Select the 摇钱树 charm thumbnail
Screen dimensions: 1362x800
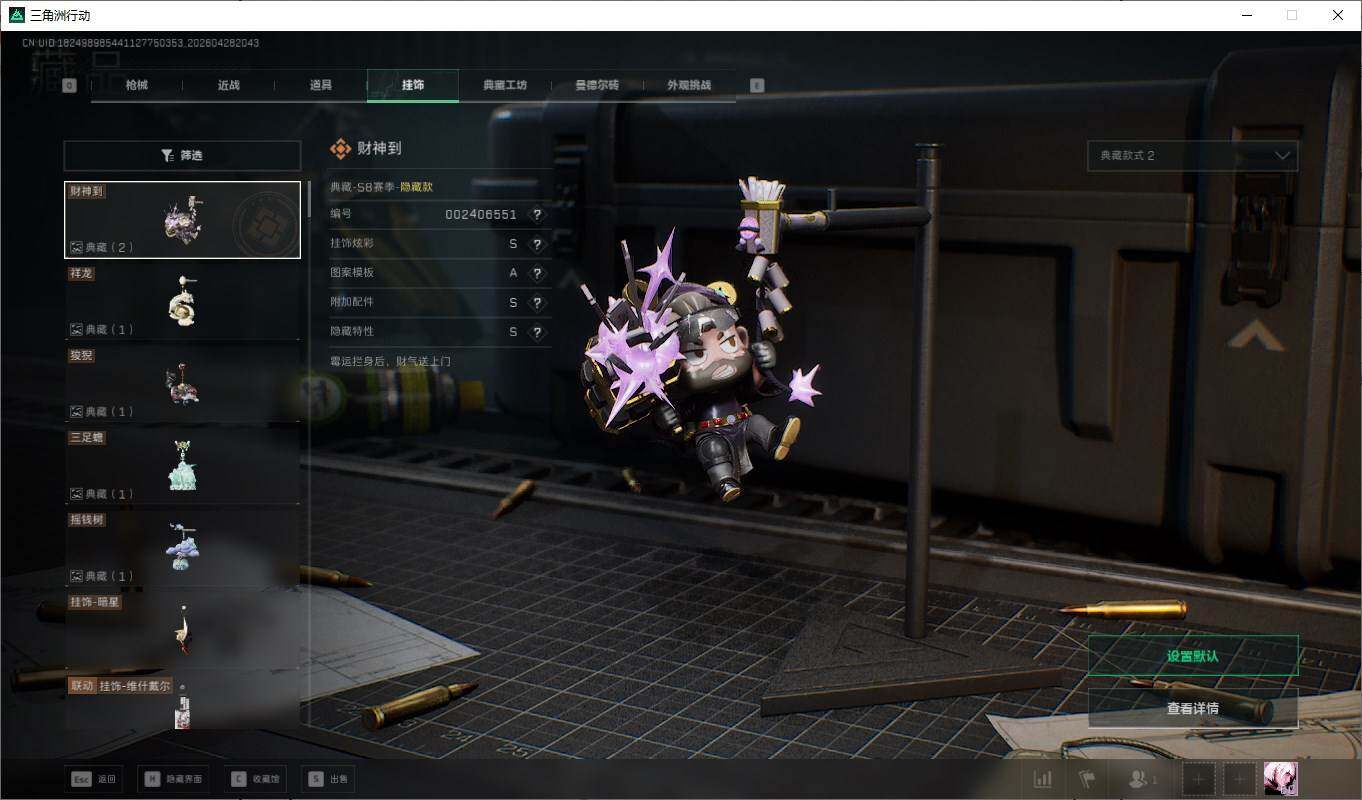click(x=182, y=548)
